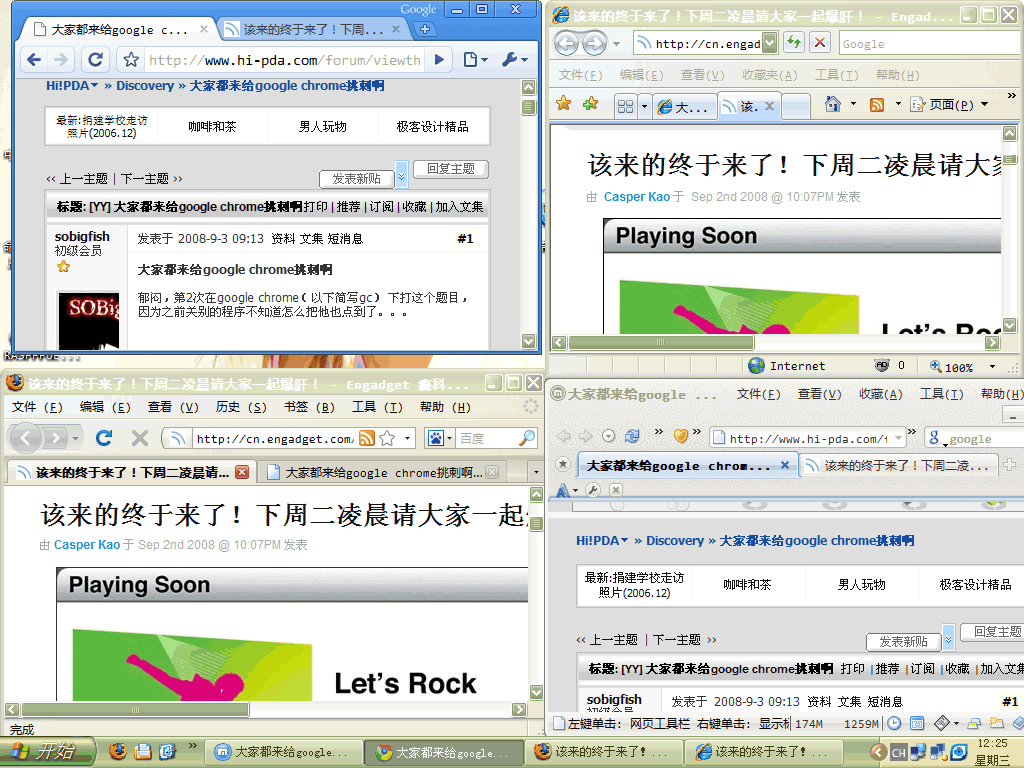
Task: Click taskbar CH language indicator
Action: (899, 752)
